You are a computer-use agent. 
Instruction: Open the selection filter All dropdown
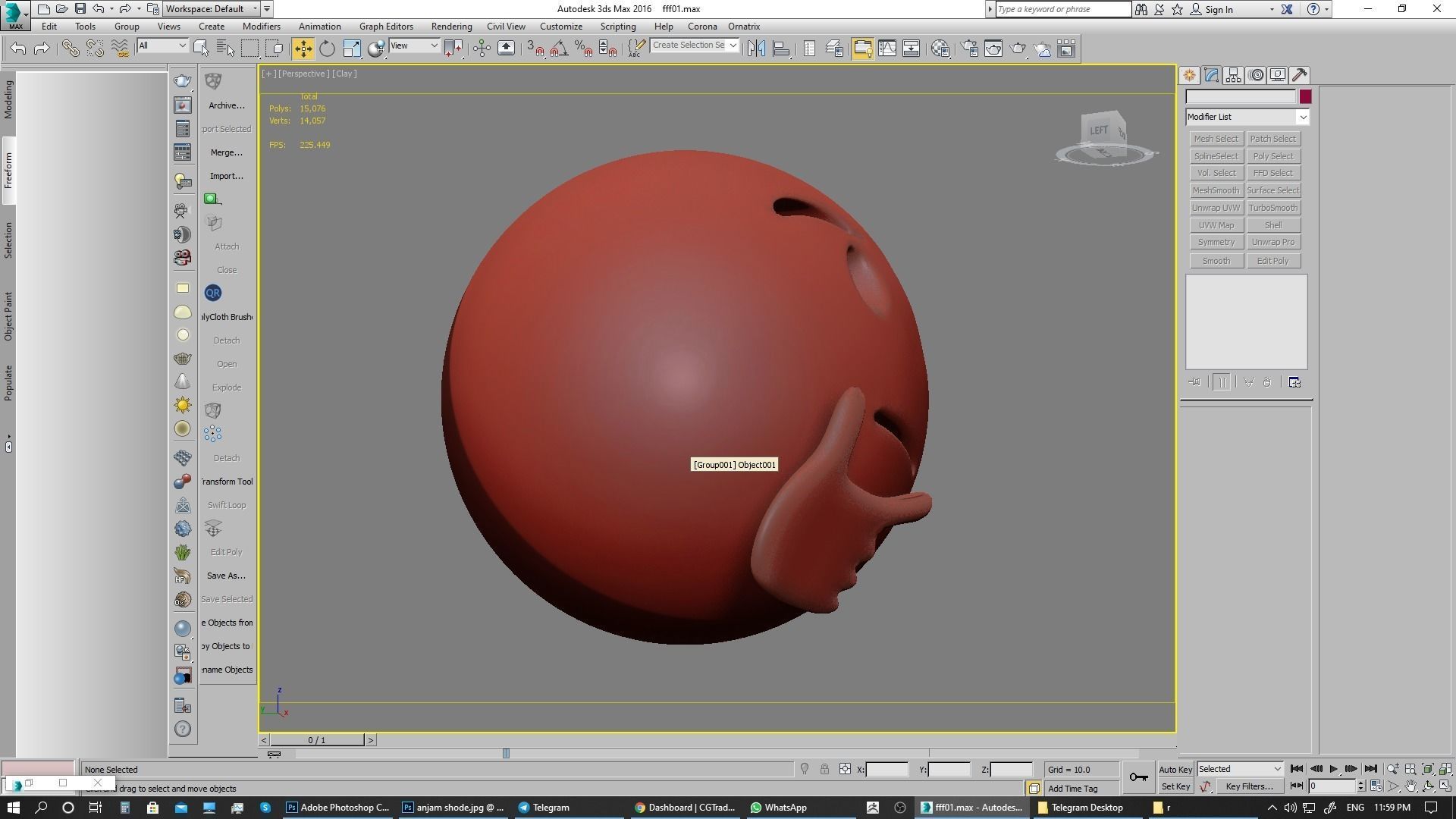coord(162,45)
